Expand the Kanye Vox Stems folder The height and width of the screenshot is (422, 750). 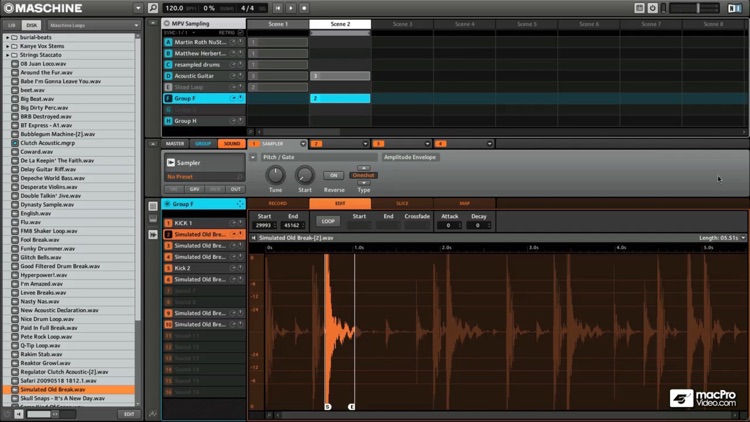[7, 46]
